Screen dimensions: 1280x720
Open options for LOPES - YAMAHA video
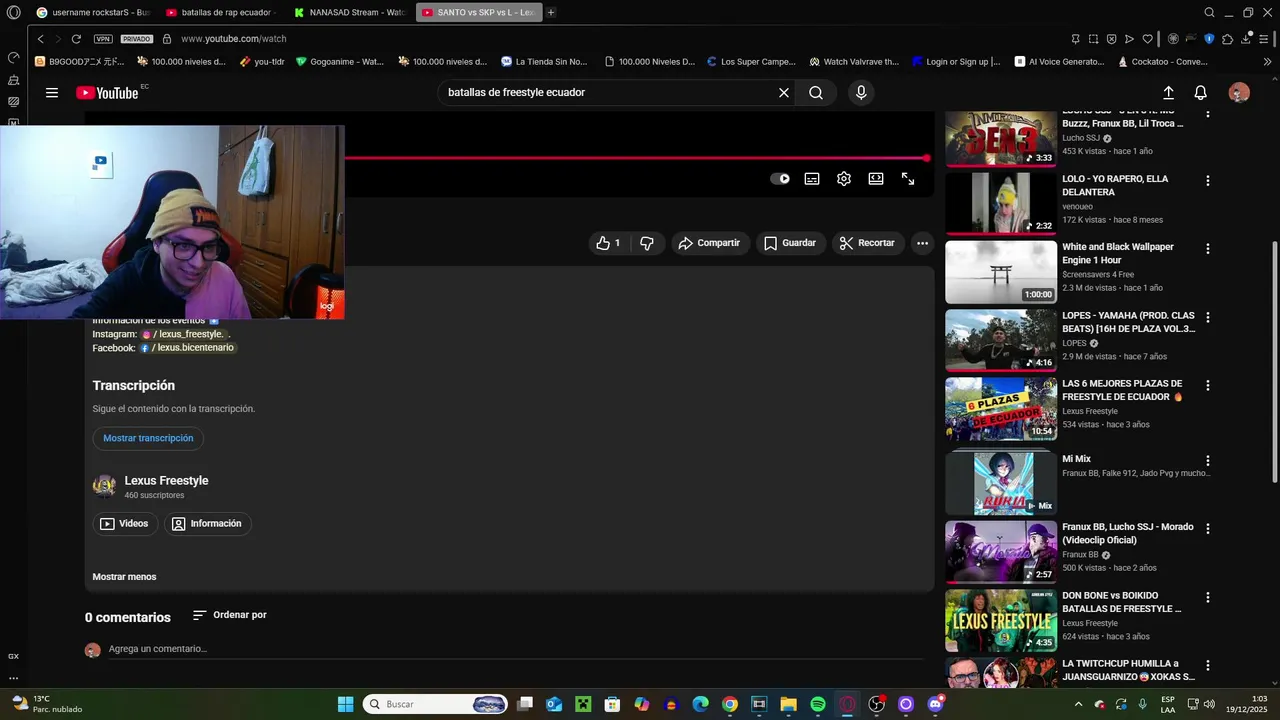click(x=1208, y=317)
